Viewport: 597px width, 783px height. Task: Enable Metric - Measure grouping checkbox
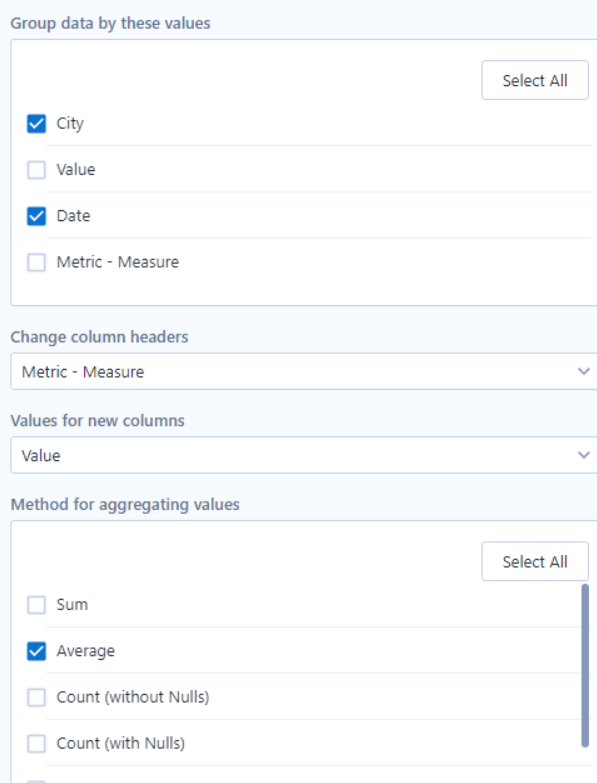pos(36,262)
